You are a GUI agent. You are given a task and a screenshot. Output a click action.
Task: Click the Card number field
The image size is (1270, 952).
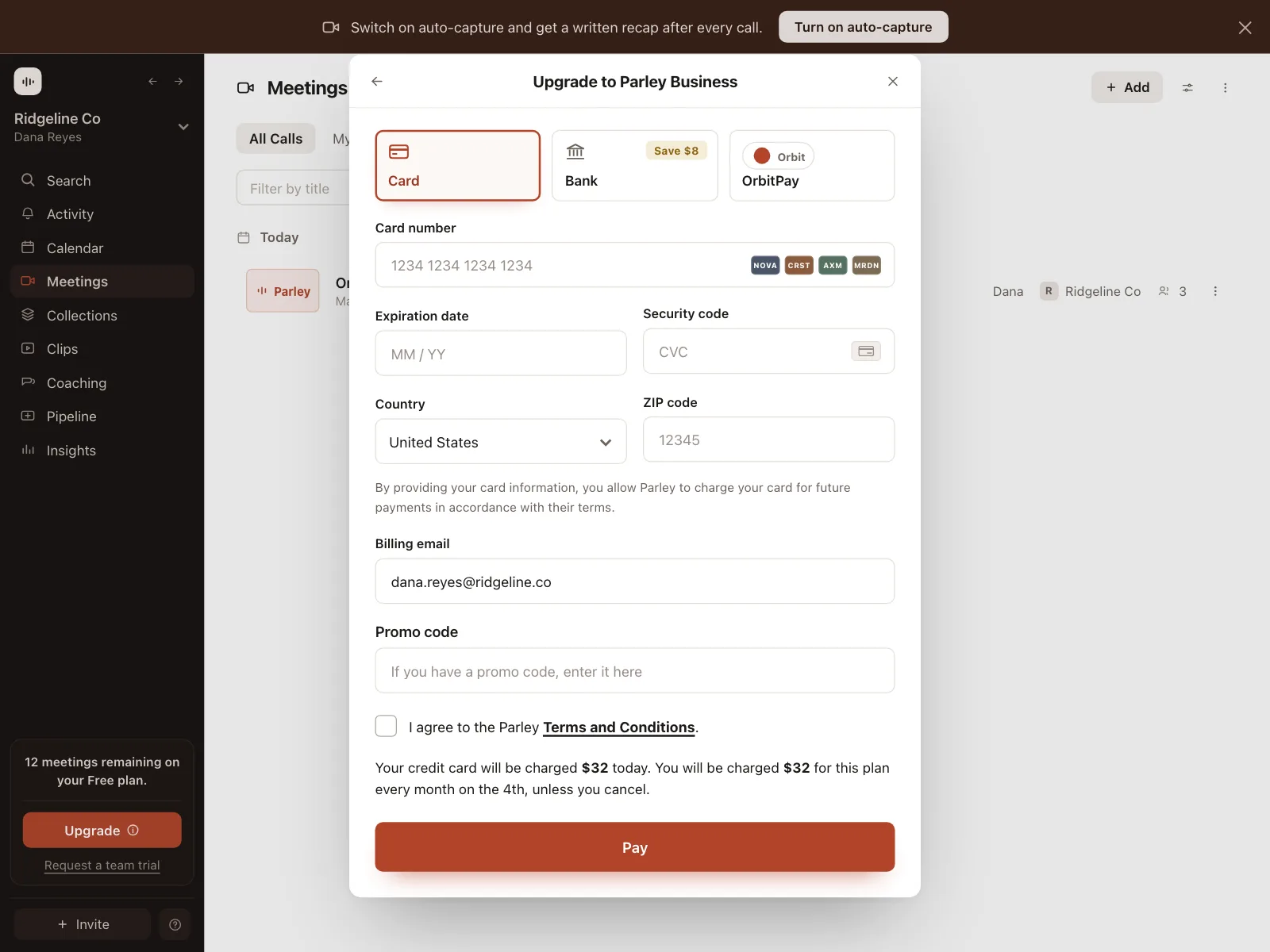[x=635, y=265]
